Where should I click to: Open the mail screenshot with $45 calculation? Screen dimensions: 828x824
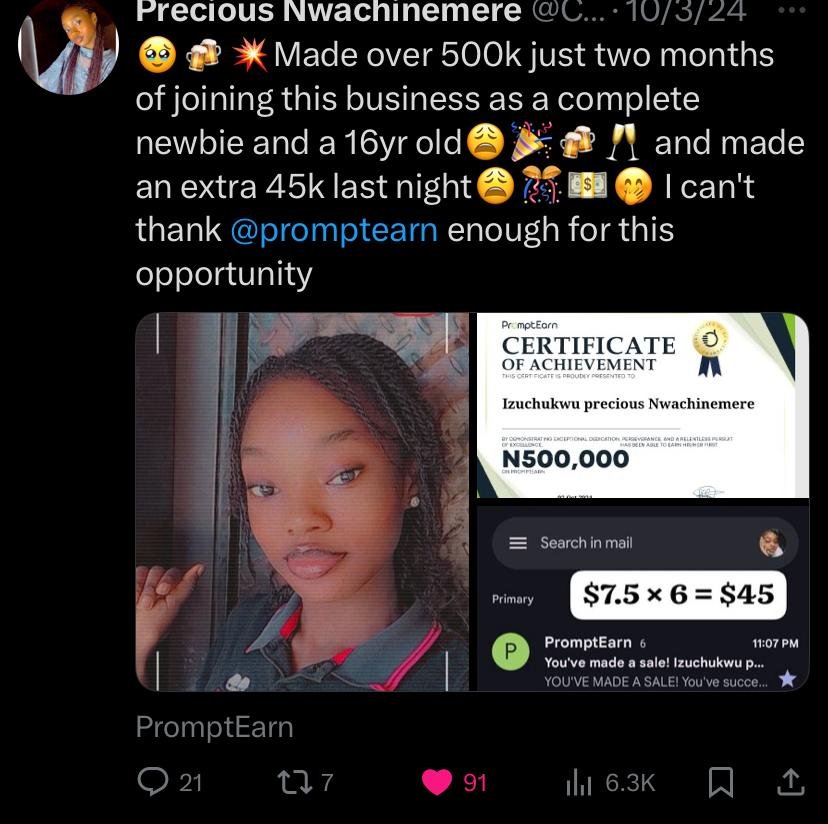pyautogui.click(x=643, y=598)
